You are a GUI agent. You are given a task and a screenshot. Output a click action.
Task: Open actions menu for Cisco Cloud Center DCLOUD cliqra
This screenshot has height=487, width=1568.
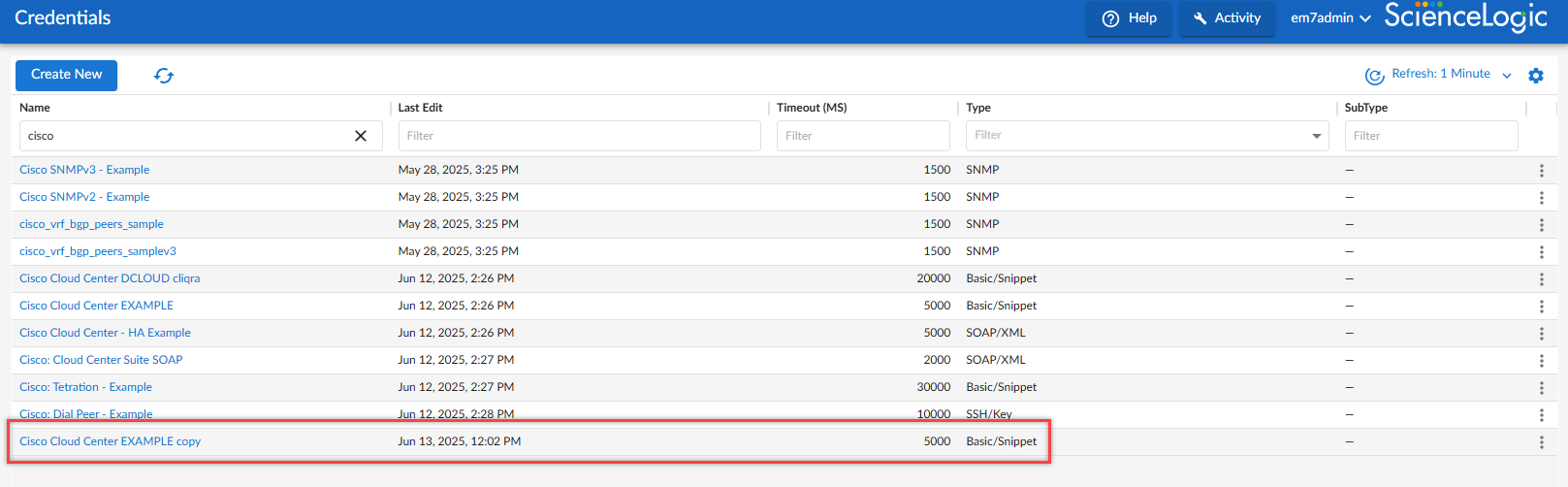[x=1541, y=279]
